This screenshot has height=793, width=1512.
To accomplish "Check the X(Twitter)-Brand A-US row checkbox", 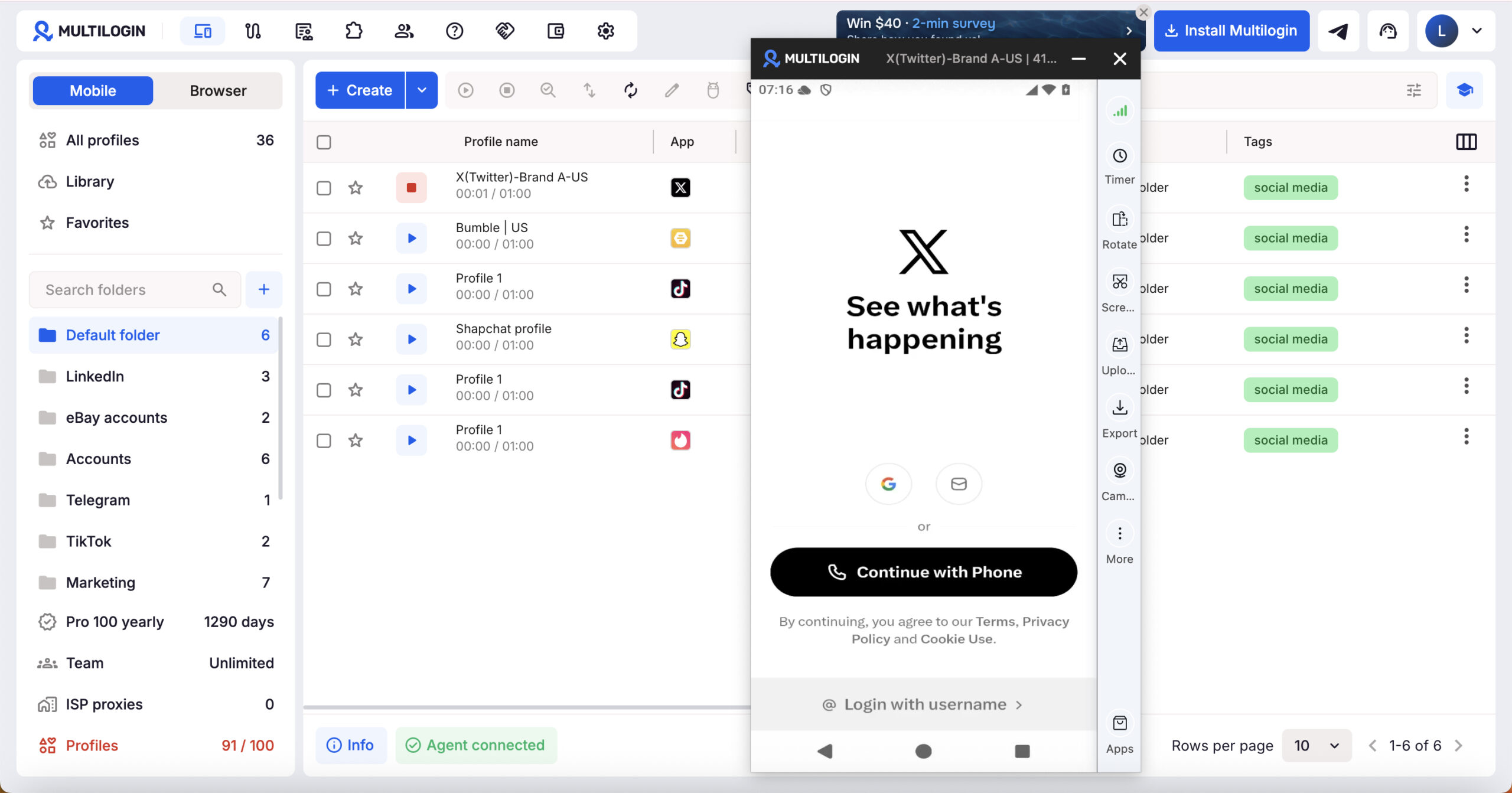I will pos(324,188).
